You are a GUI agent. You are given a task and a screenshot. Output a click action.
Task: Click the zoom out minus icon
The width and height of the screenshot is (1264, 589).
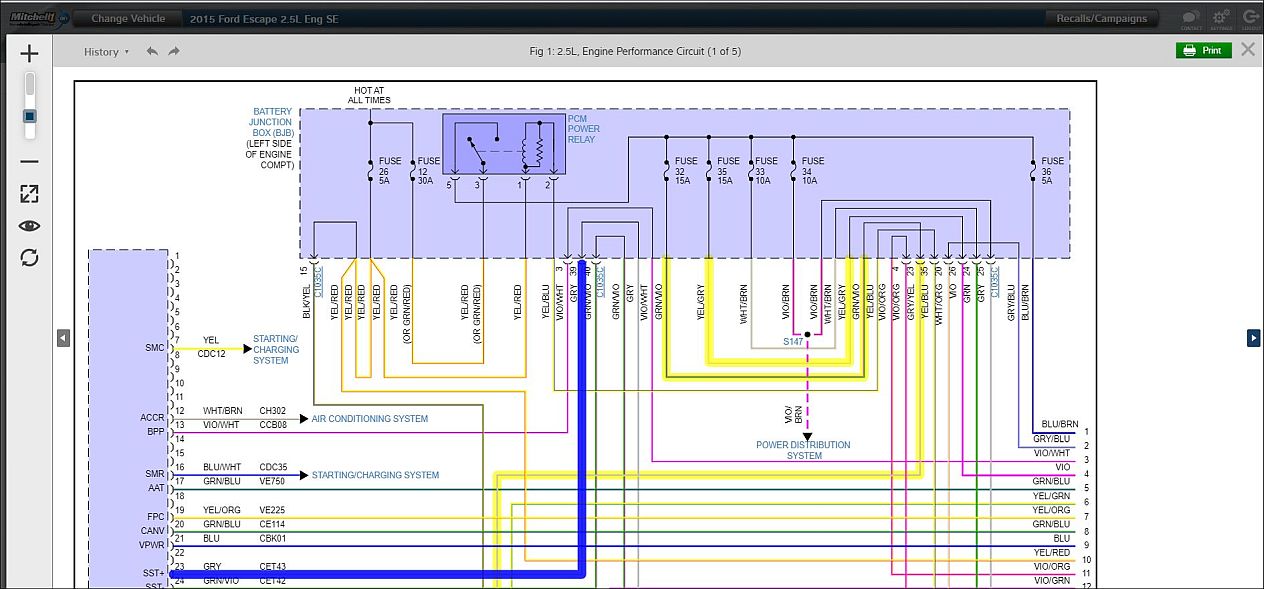point(29,160)
